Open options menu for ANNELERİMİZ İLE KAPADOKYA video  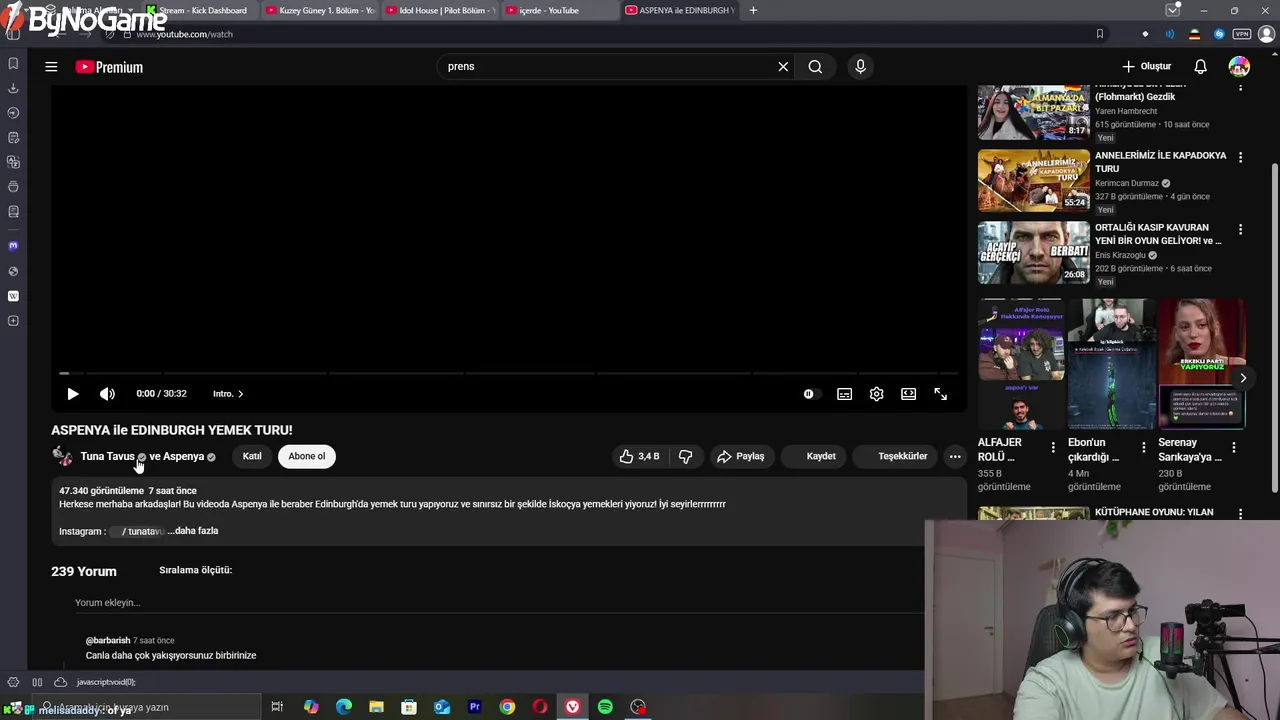[x=1240, y=157]
